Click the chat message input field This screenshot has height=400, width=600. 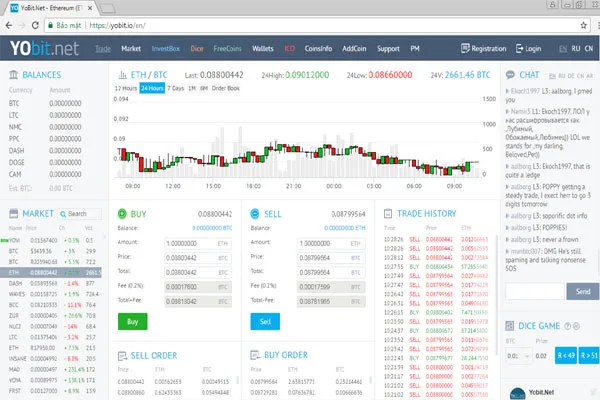(x=535, y=291)
